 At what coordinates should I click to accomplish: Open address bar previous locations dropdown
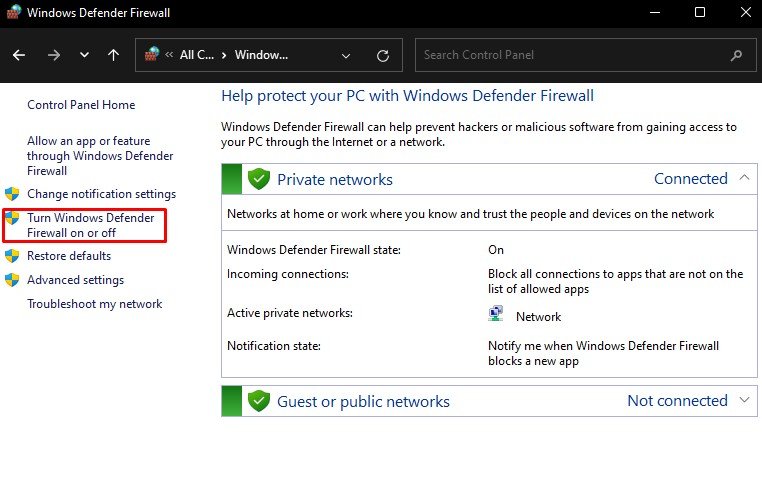(346, 55)
